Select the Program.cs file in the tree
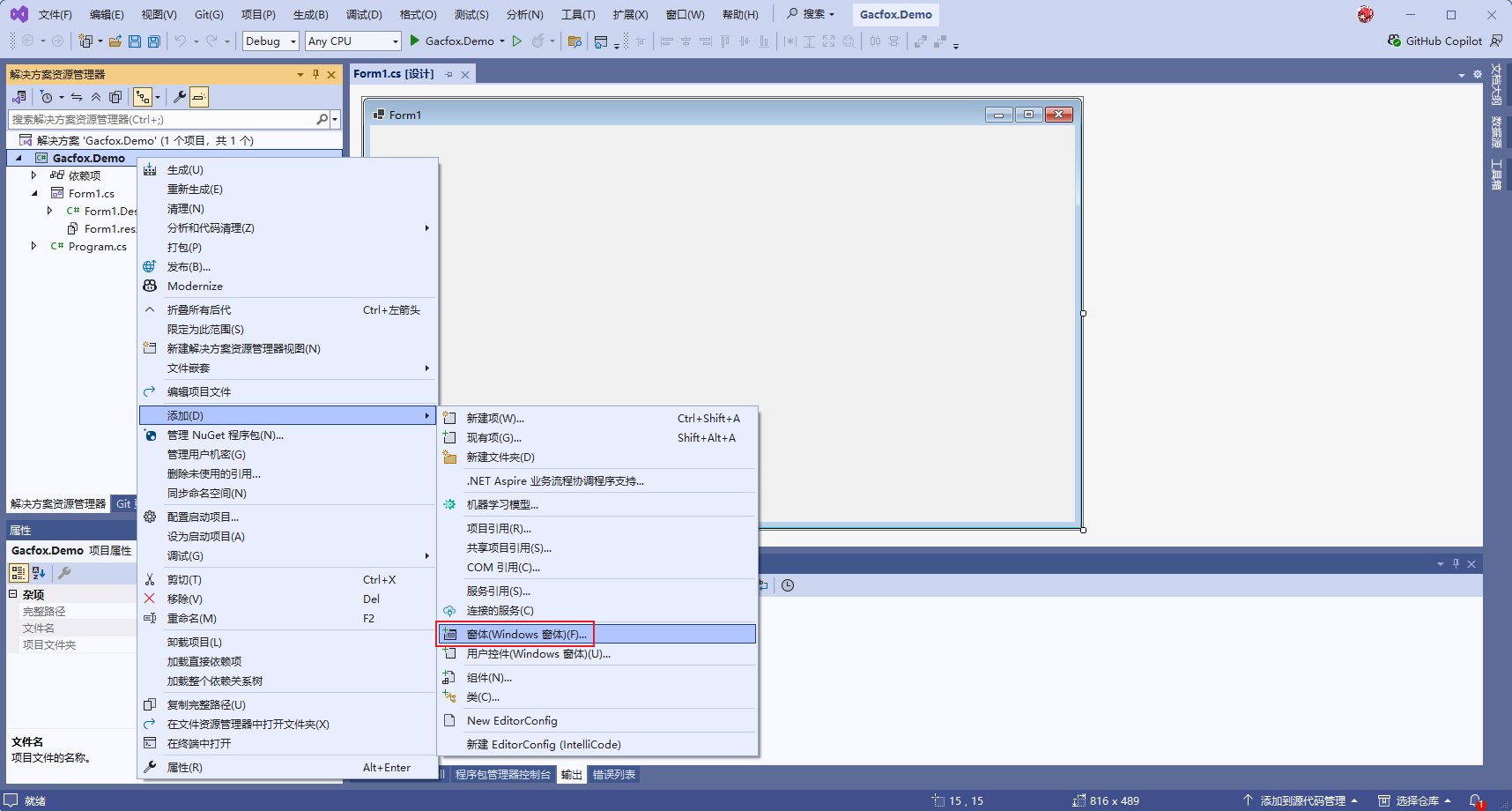 click(98, 247)
